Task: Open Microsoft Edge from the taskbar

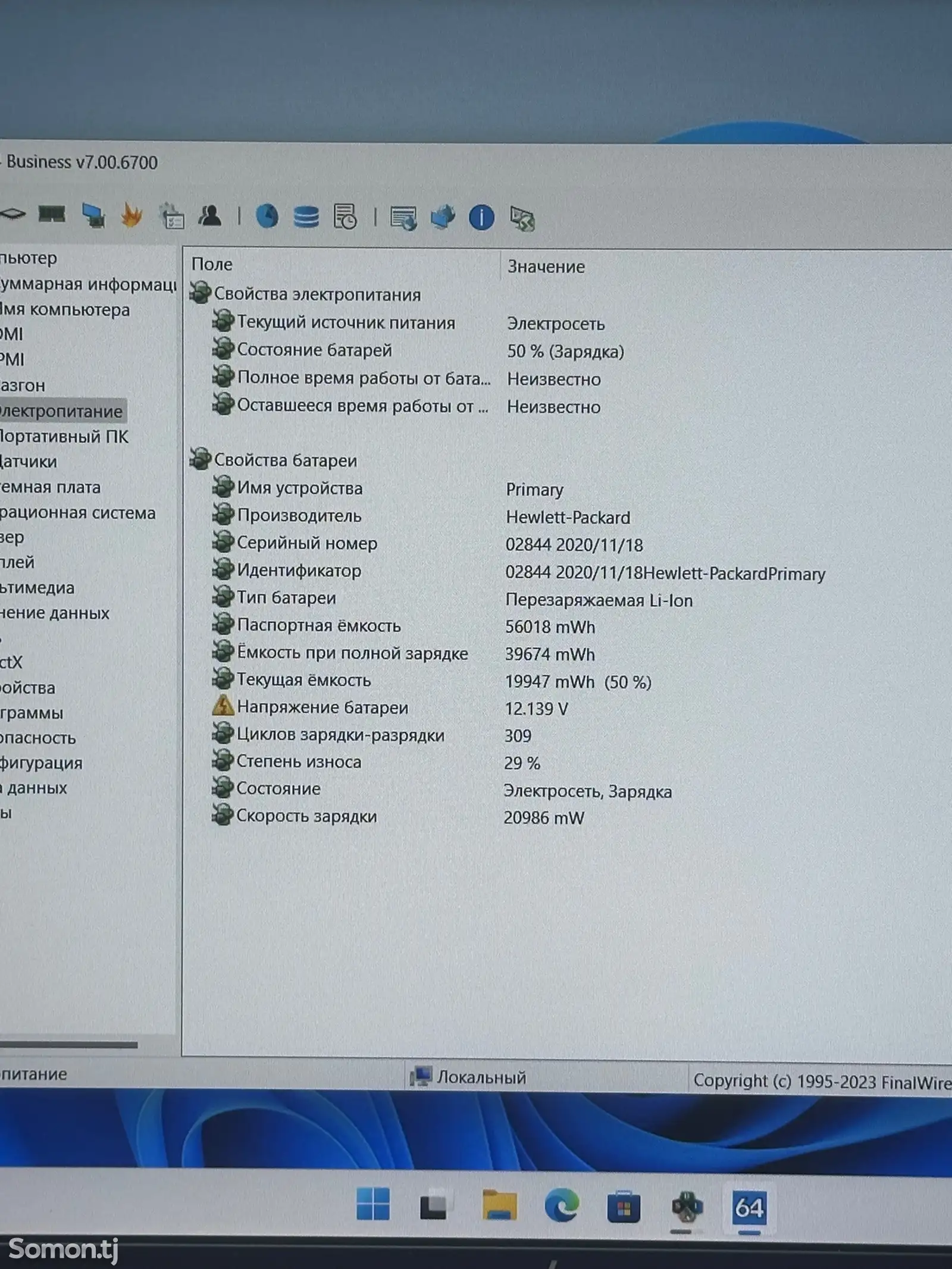Action: pyautogui.click(x=561, y=1205)
